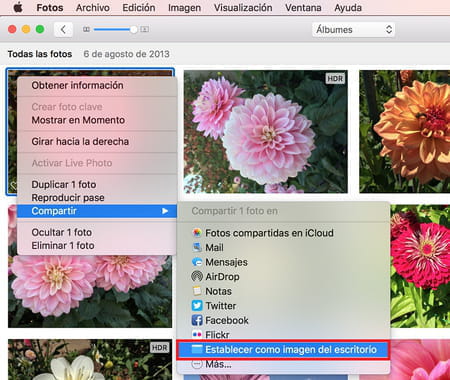The image size is (450, 380).
Task: Open the Álbumes dropdown selector
Action: pyautogui.click(x=353, y=30)
